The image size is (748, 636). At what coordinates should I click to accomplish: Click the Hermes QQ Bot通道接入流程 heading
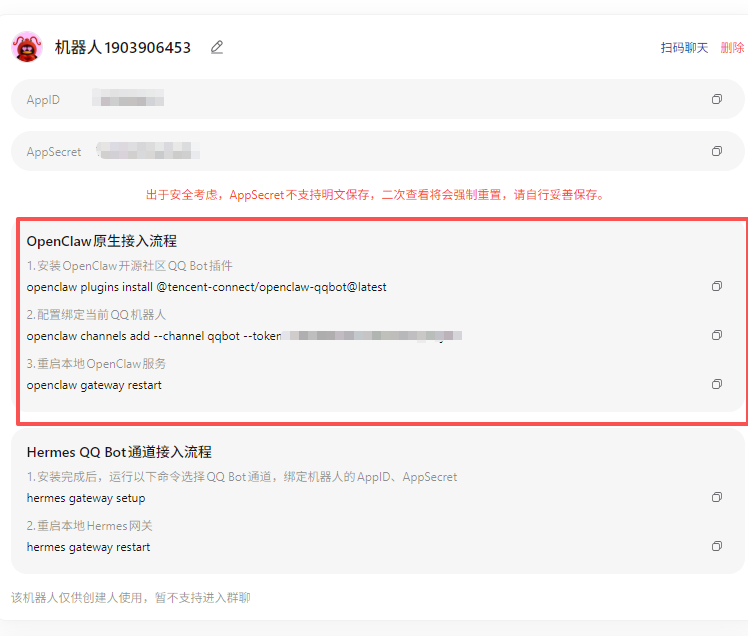click(119, 452)
